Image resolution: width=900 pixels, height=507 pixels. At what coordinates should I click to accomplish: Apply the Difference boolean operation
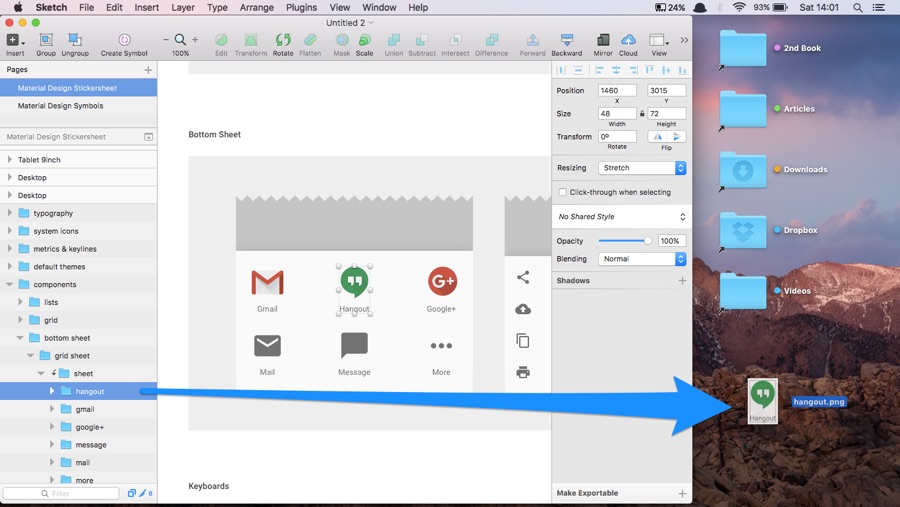click(491, 44)
